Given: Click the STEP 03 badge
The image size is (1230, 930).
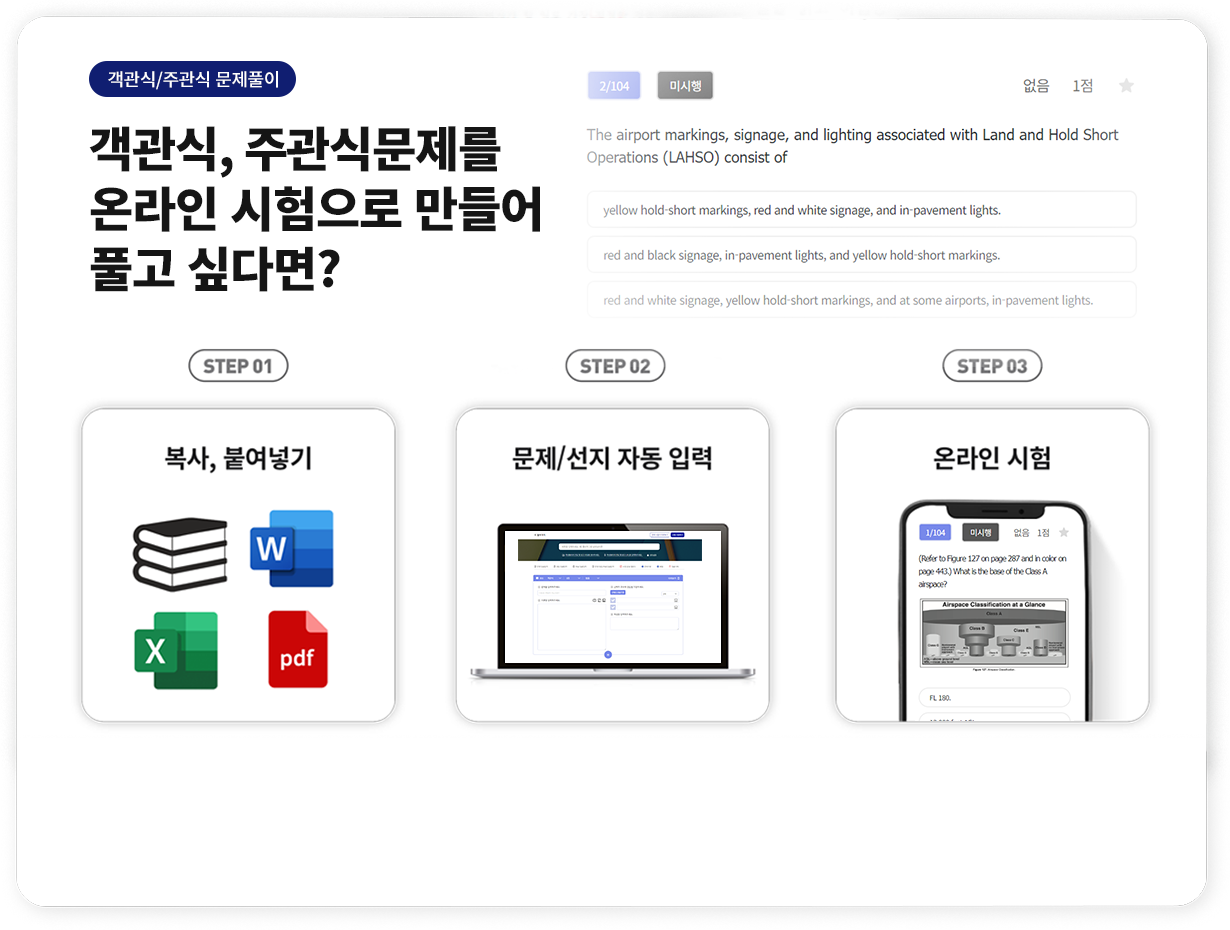Looking at the screenshot, I should [992, 365].
